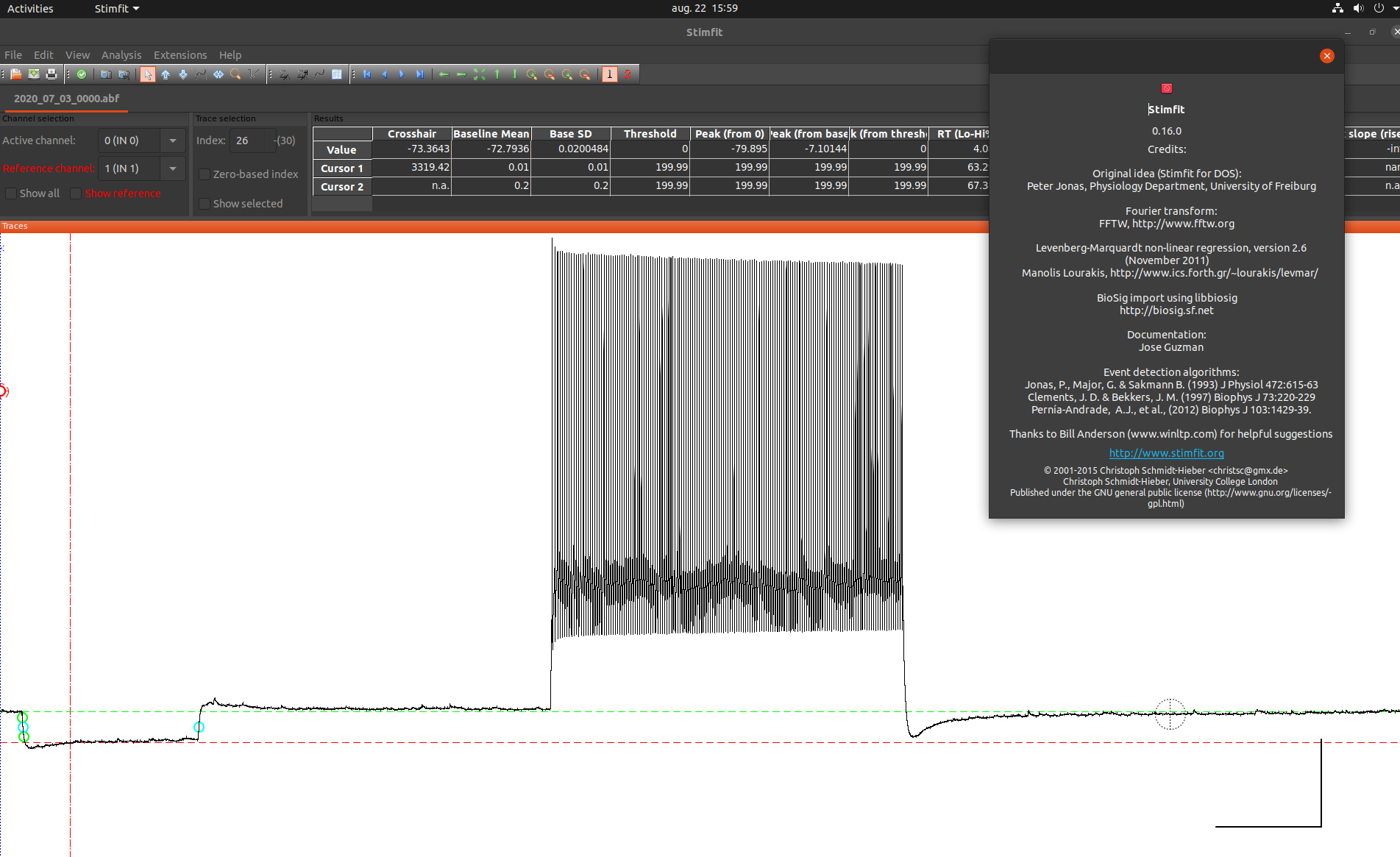This screenshot has height=857, width=1400.
Task: Enable the Show all checkbox
Action: (11, 193)
